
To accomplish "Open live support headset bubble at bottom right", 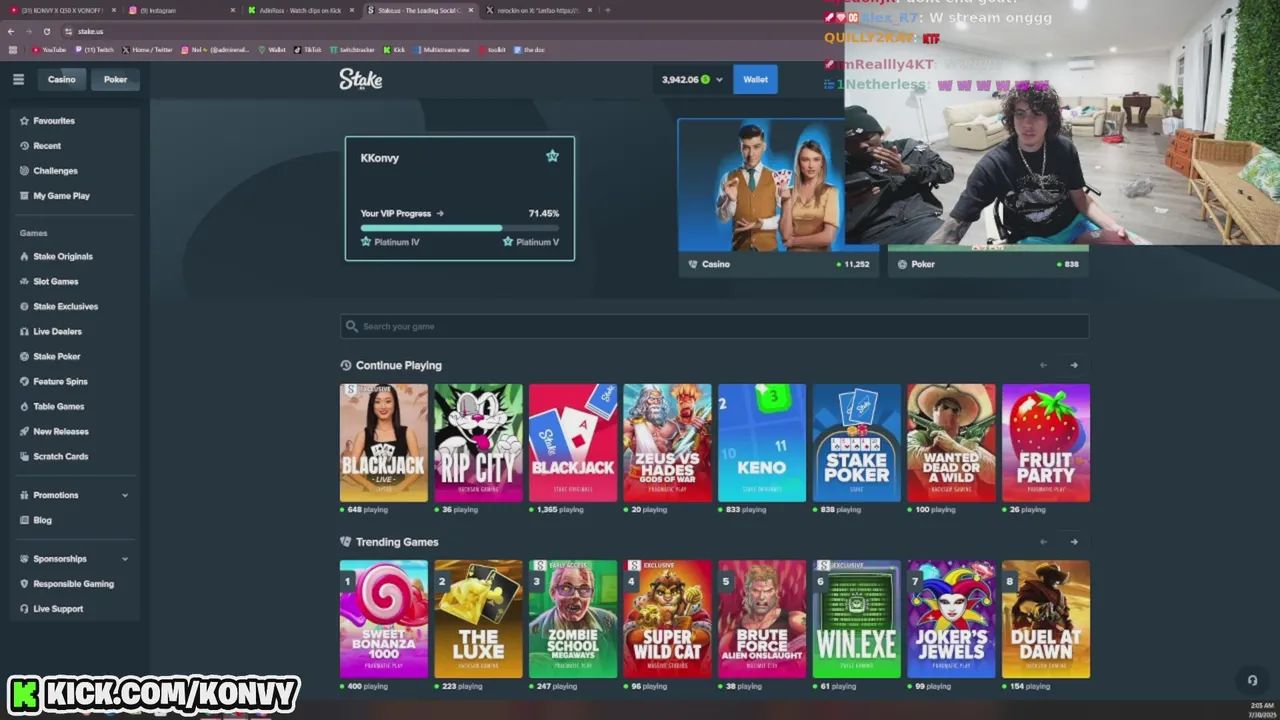I will click(1251, 680).
